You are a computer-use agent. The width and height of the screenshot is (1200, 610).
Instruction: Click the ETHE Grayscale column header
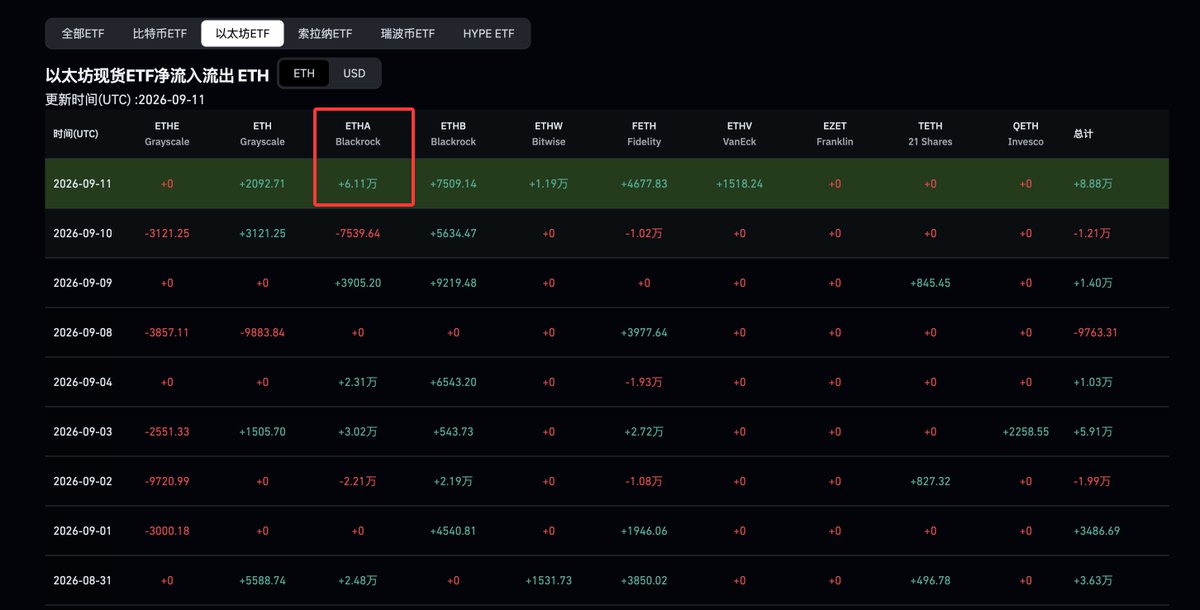click(167, 134)
